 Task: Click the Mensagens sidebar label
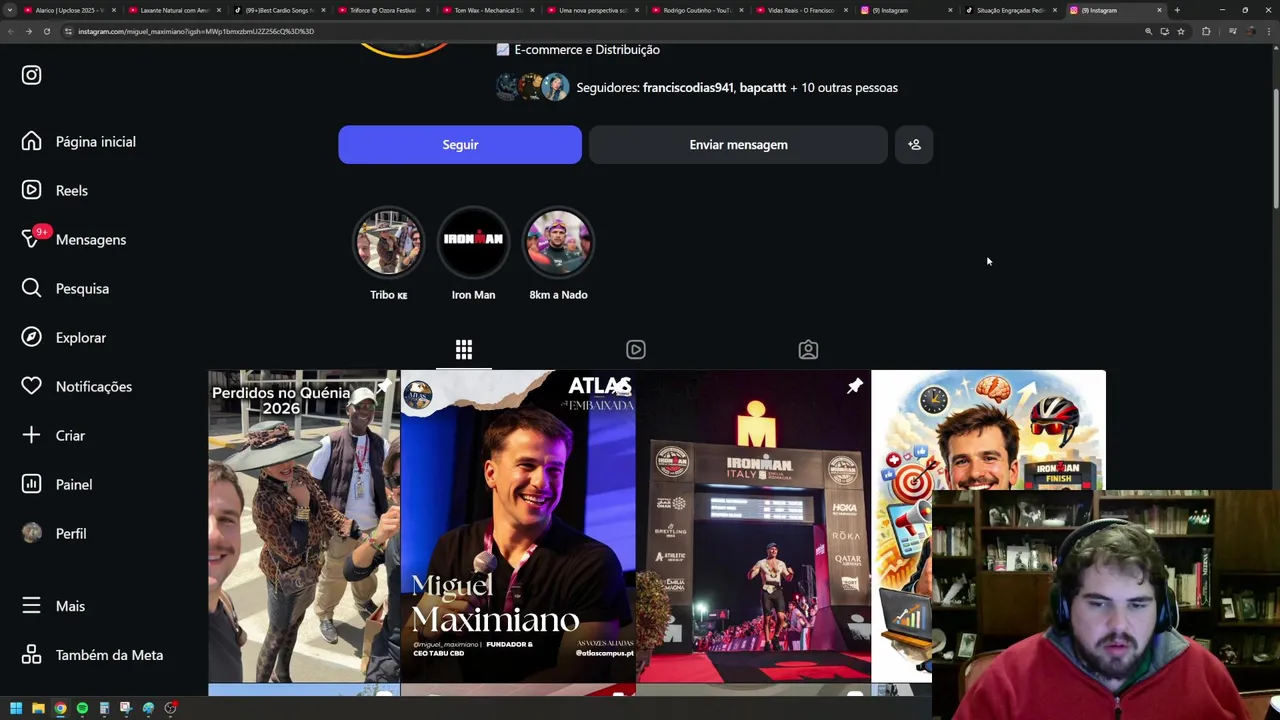tap(91, 240)
